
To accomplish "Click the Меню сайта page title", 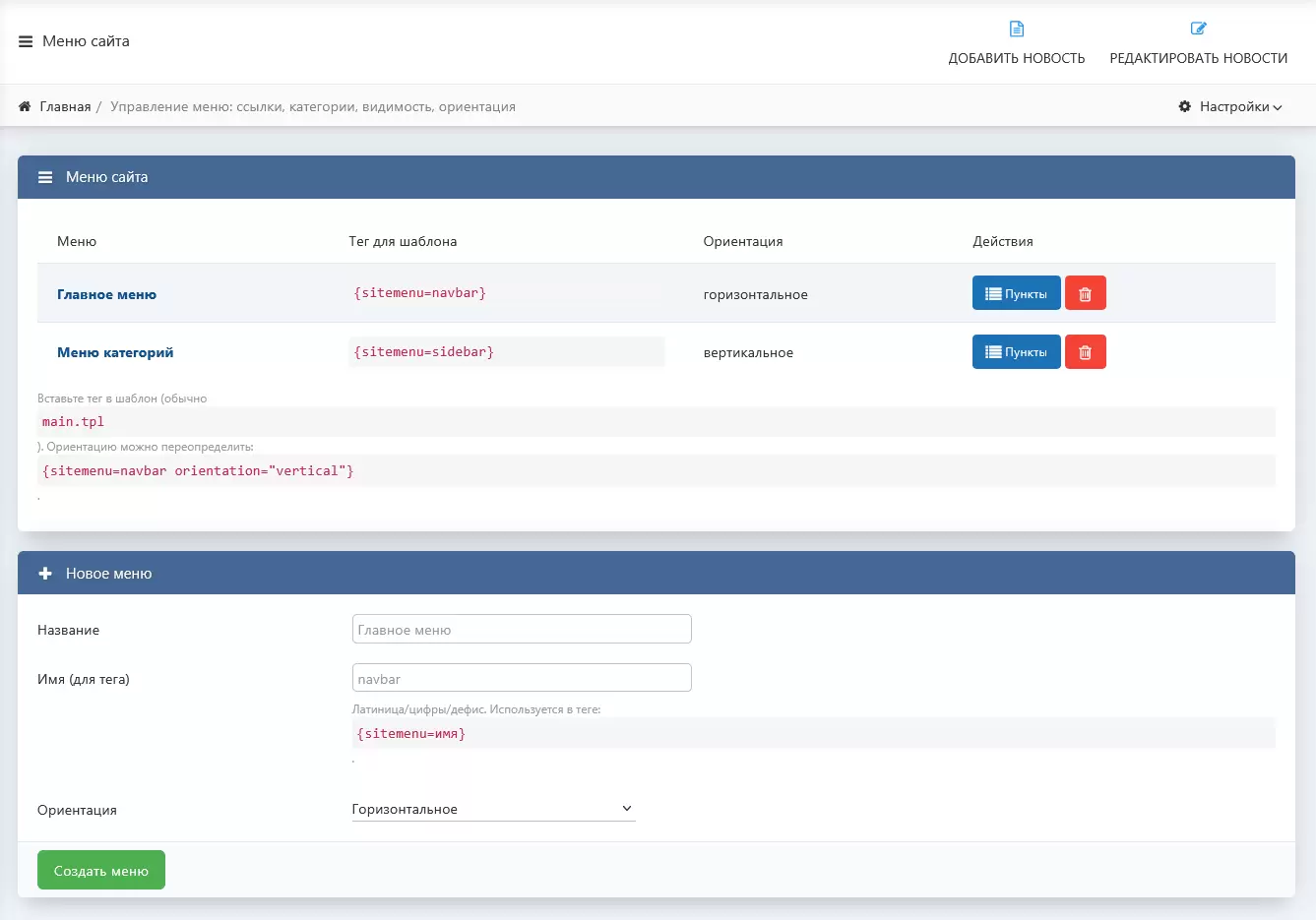I will coord(86,41).
